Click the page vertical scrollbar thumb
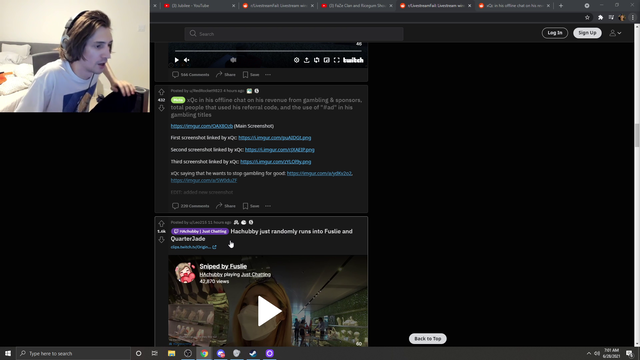 click(637, 135)
